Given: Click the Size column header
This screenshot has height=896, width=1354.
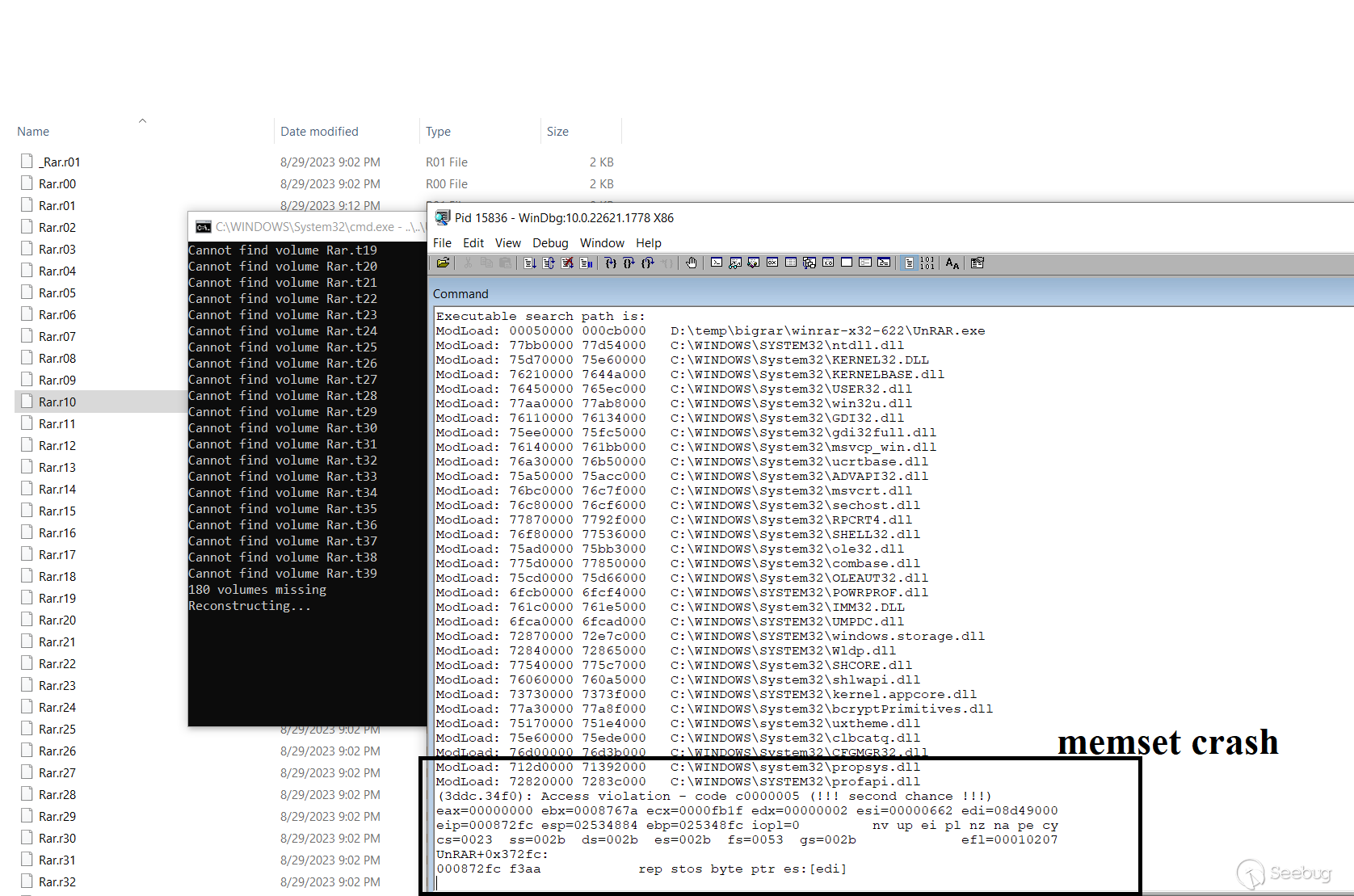Looking at the screenshot, I should (x=557, y=132).
